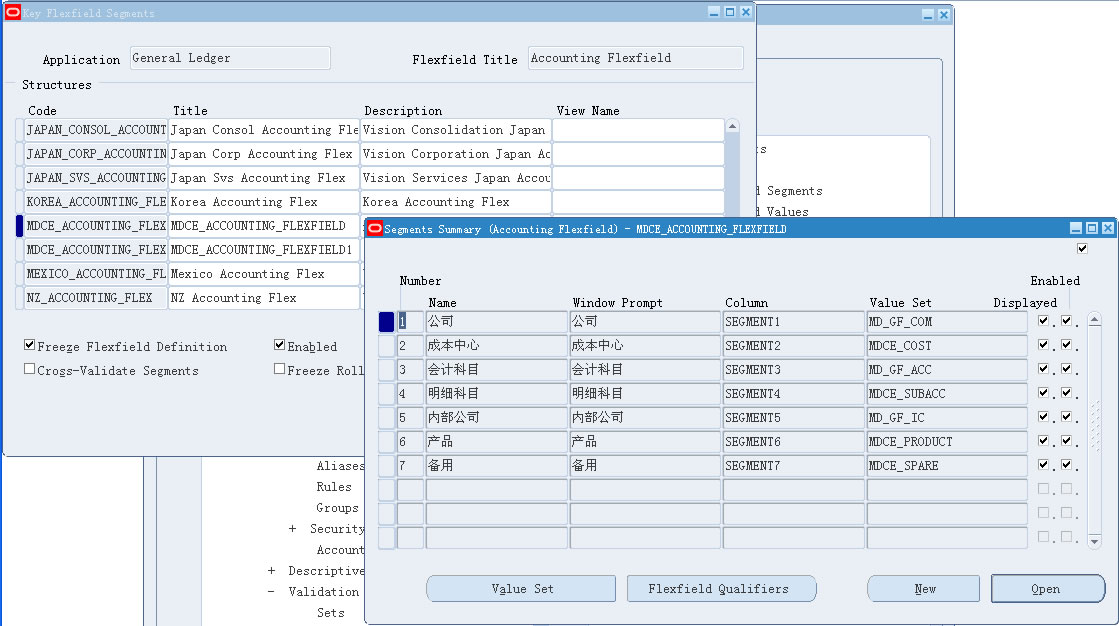Click Column field SEGMENT6
Image resolution: width=1119 pixels, height=626 pixels.
coord(794,442)
